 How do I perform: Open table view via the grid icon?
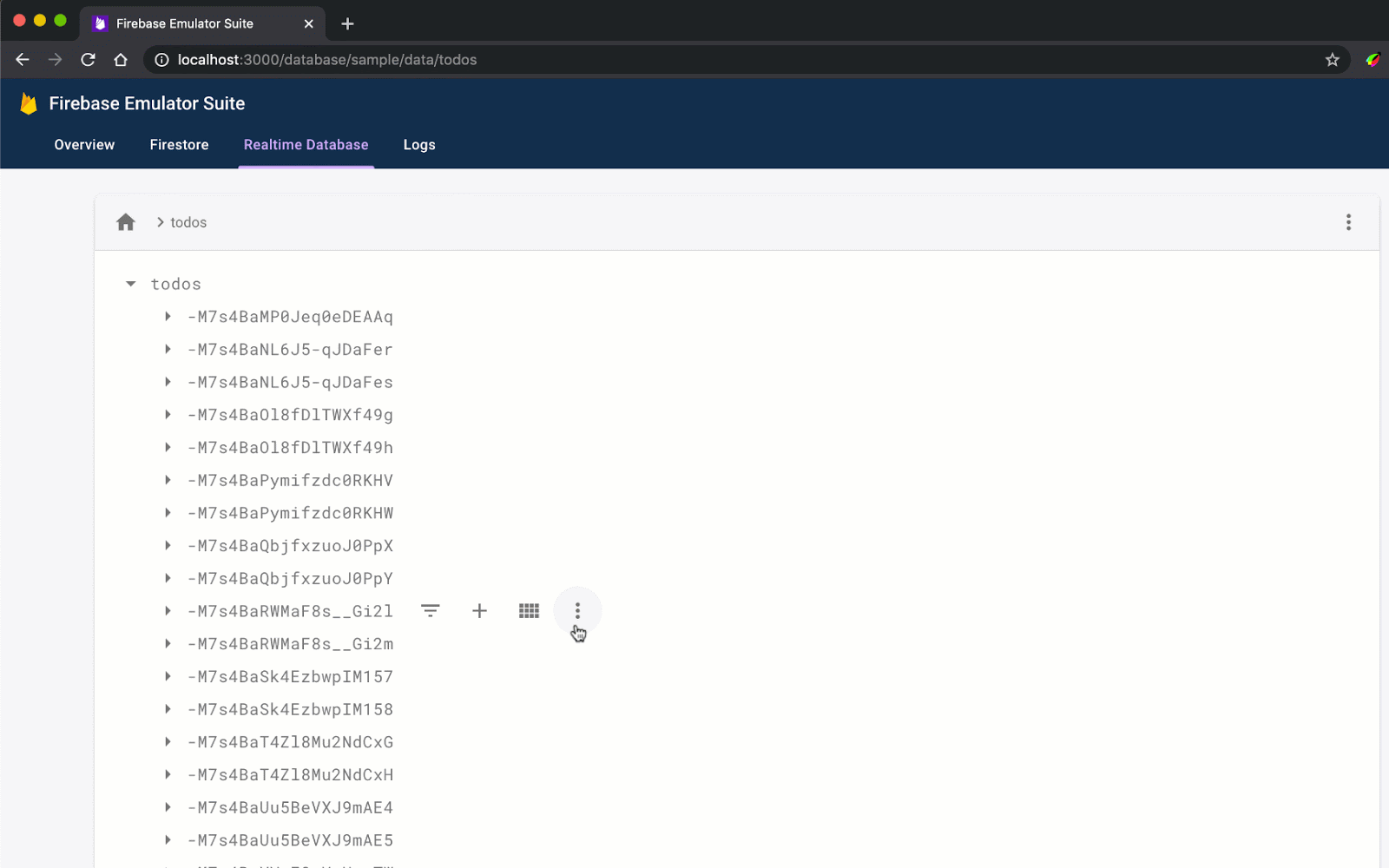point(529,611)
